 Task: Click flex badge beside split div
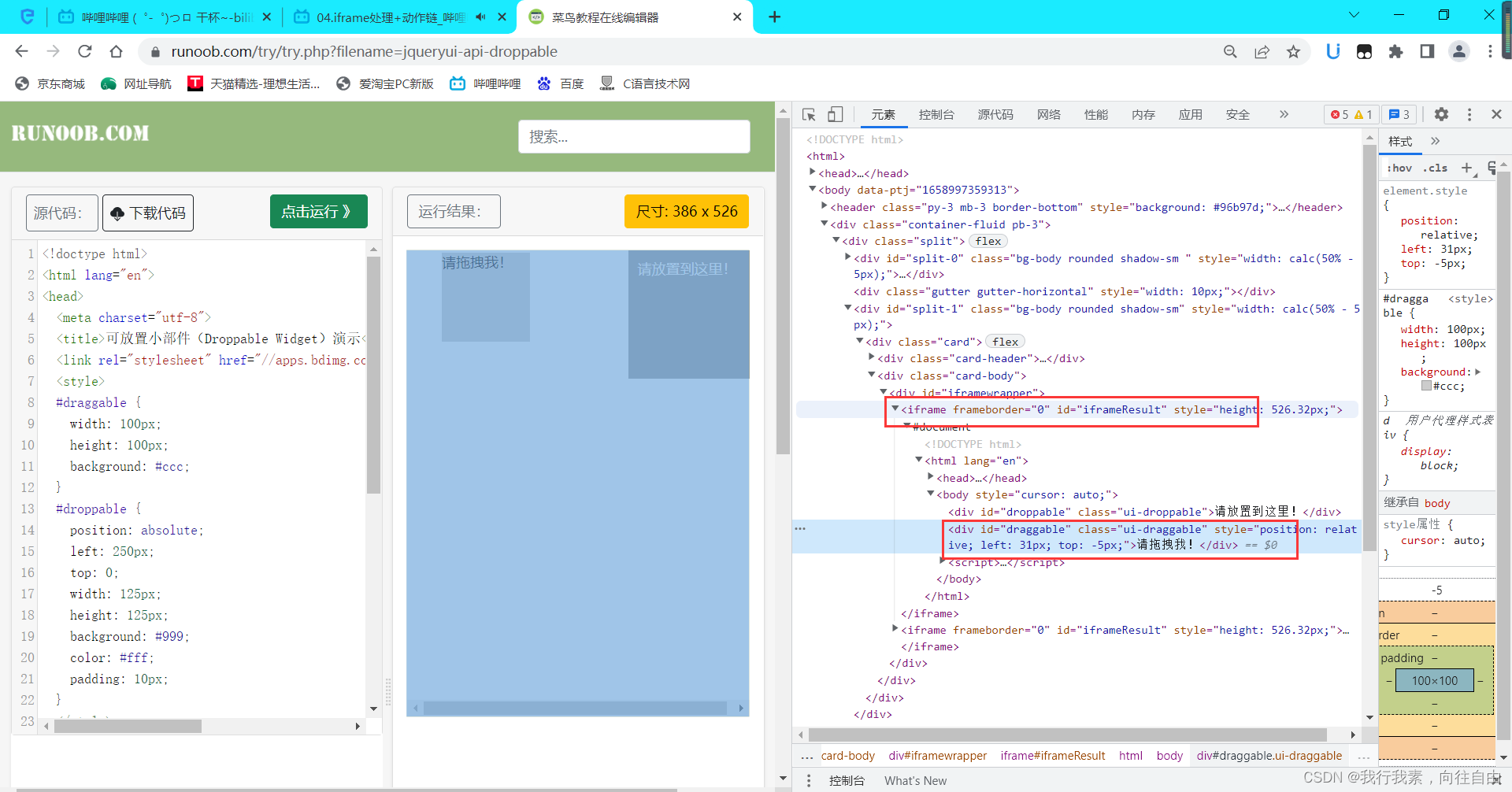click(x=988, y=241)
